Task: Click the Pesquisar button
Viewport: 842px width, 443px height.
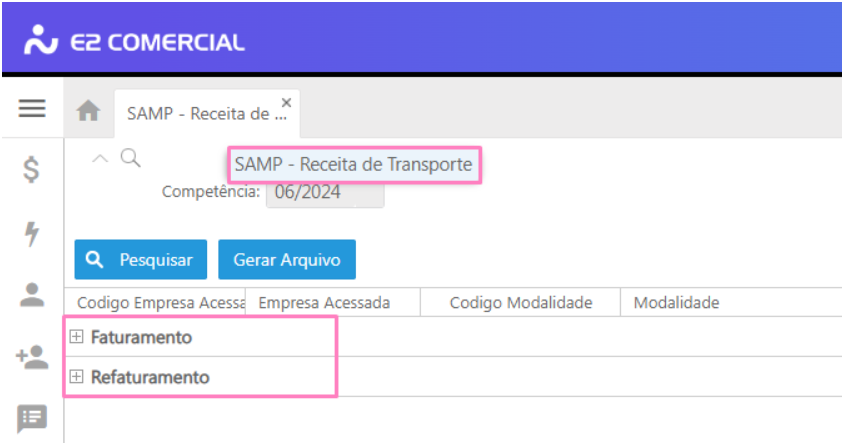Action: pos(141,259)
